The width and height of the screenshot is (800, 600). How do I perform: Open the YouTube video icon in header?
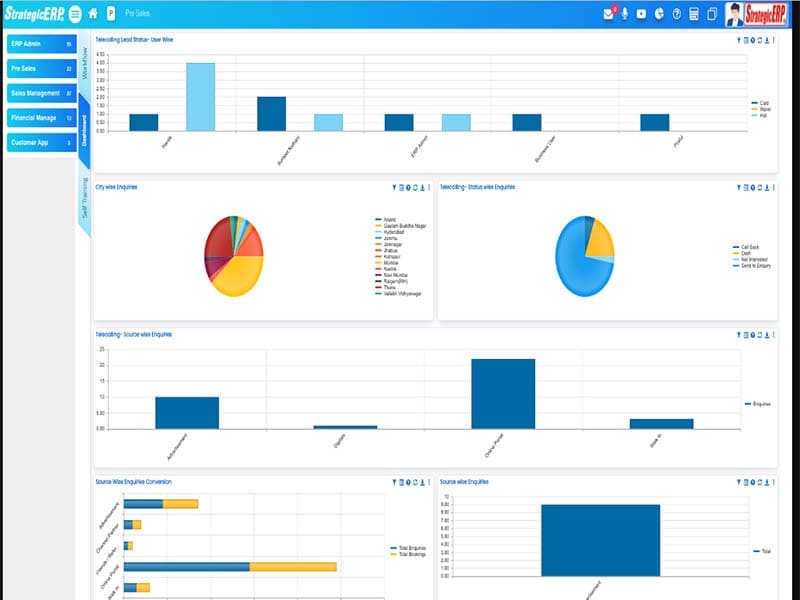642,14
